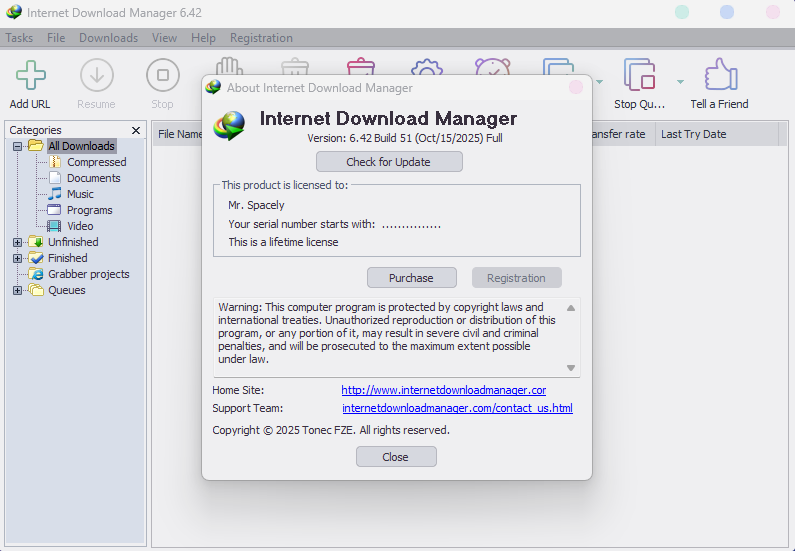Select the Grabber projects label

point(89,274)
